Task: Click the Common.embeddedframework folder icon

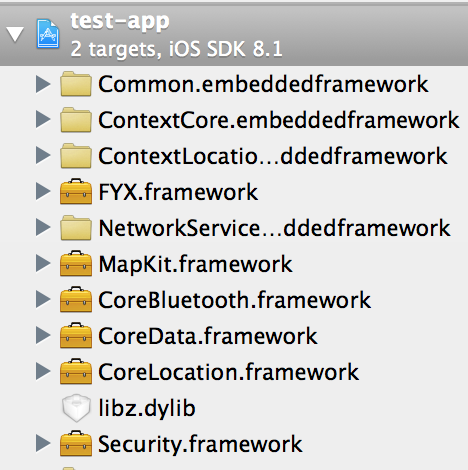Action: click(76, 84)
